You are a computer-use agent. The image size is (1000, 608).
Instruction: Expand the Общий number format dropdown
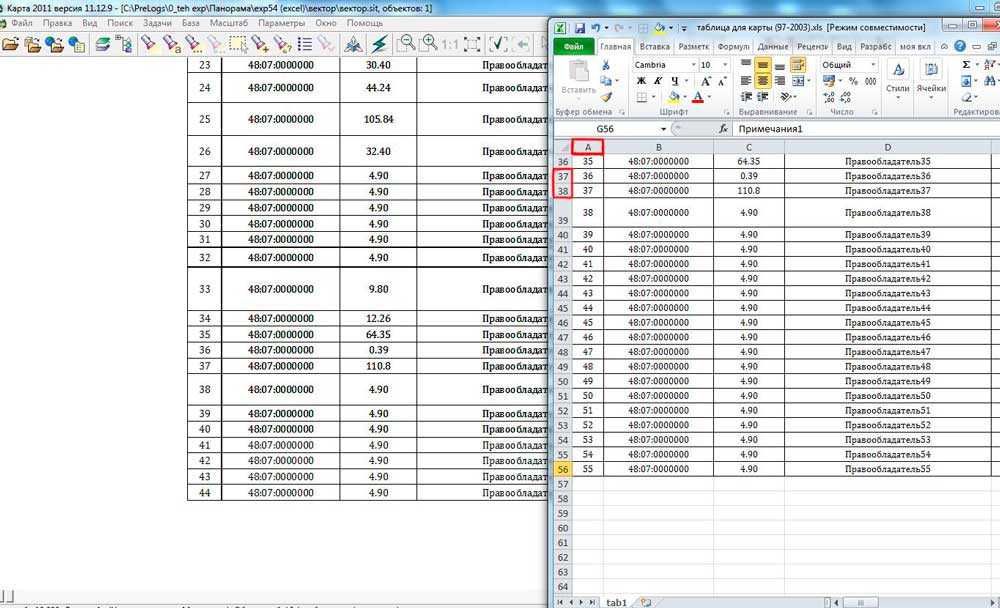coord(874,65)
